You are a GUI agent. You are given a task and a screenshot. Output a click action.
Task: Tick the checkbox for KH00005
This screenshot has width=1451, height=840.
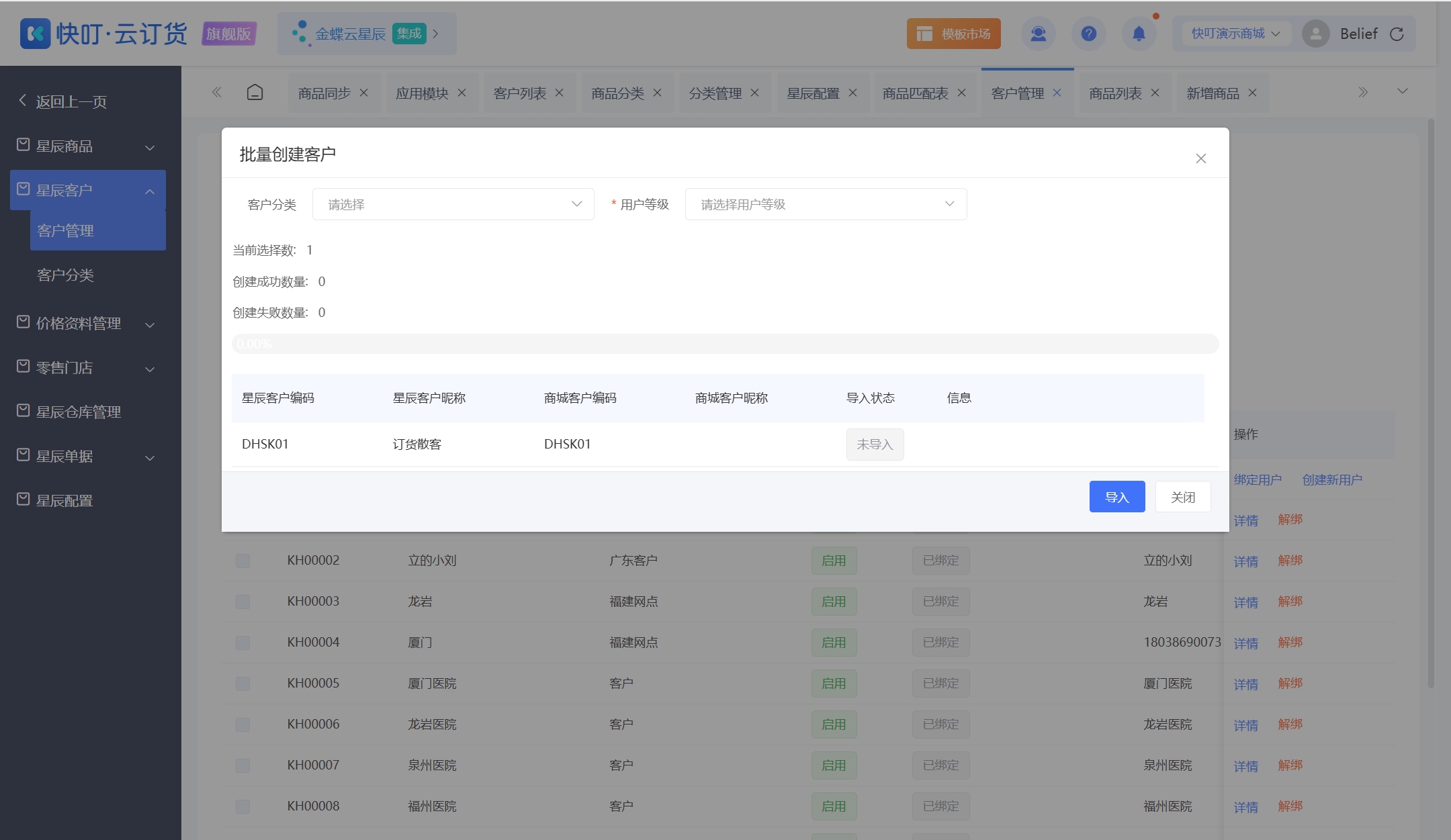point(243,684)
